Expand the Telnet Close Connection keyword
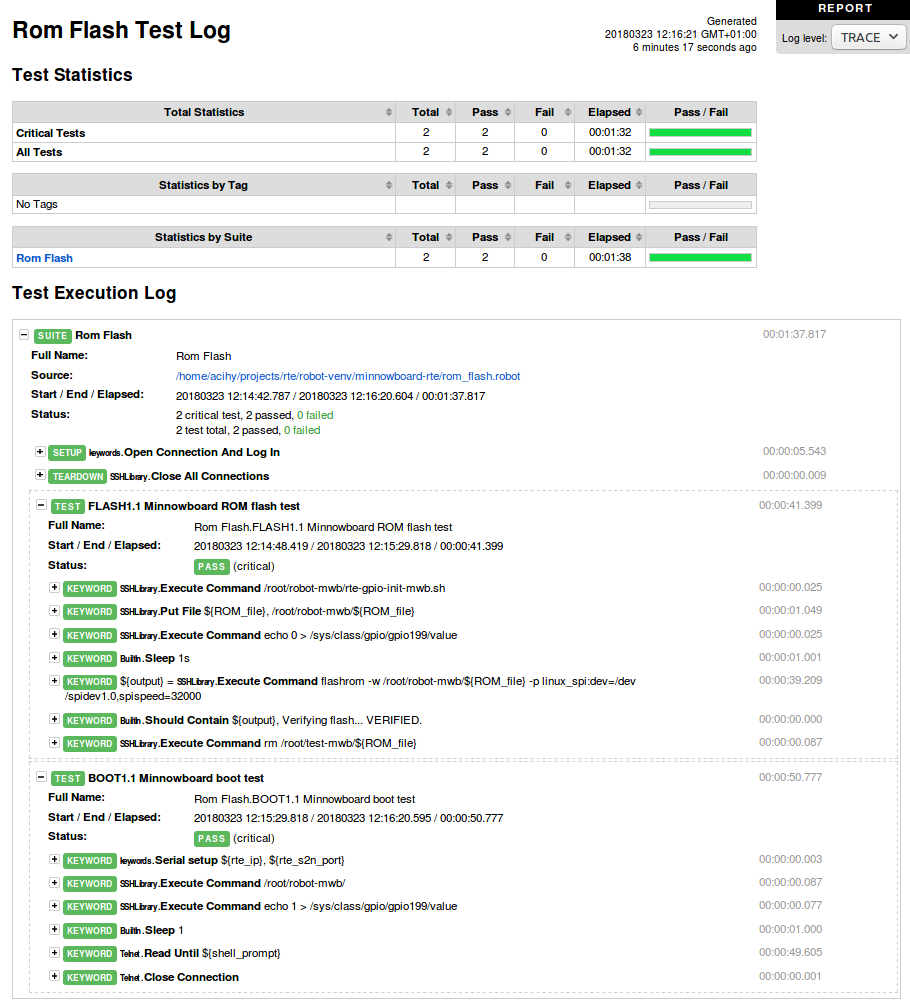 point(55,977)
